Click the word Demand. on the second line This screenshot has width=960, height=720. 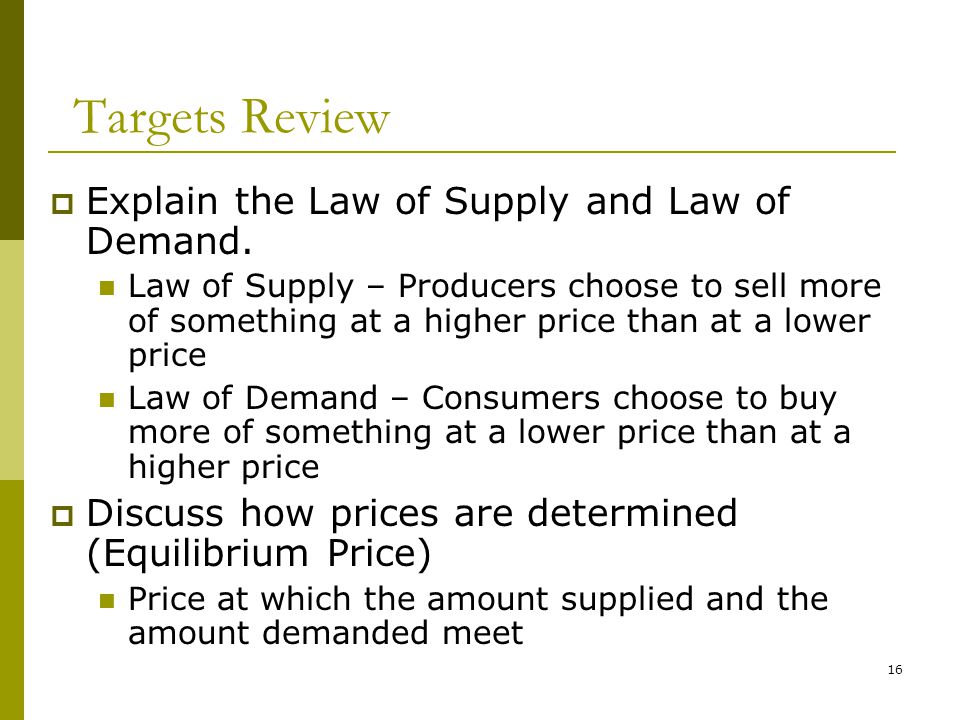pyautogui.click(x=169, y=241)
